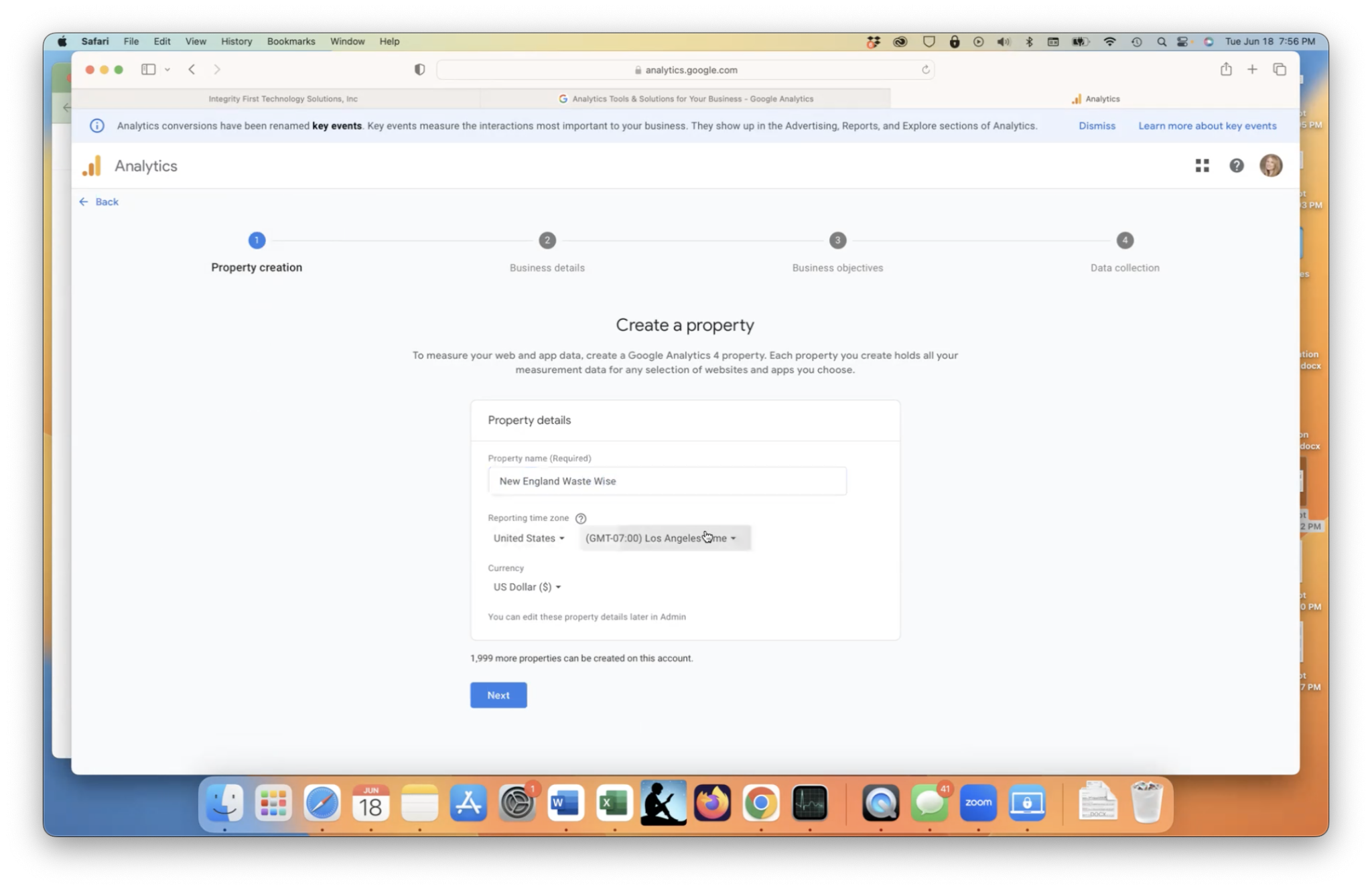Viewport: 1372px width, 890px height.
Task: Click the info icon in the key events banner
Action: tap(96, 125)
